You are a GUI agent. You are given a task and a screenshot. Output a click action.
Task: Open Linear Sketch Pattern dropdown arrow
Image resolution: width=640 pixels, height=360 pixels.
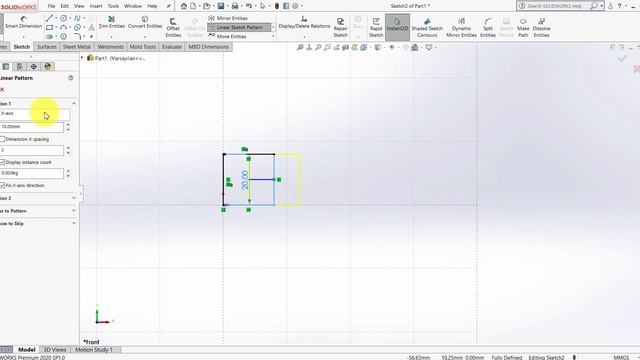click(x=273, y=27)
